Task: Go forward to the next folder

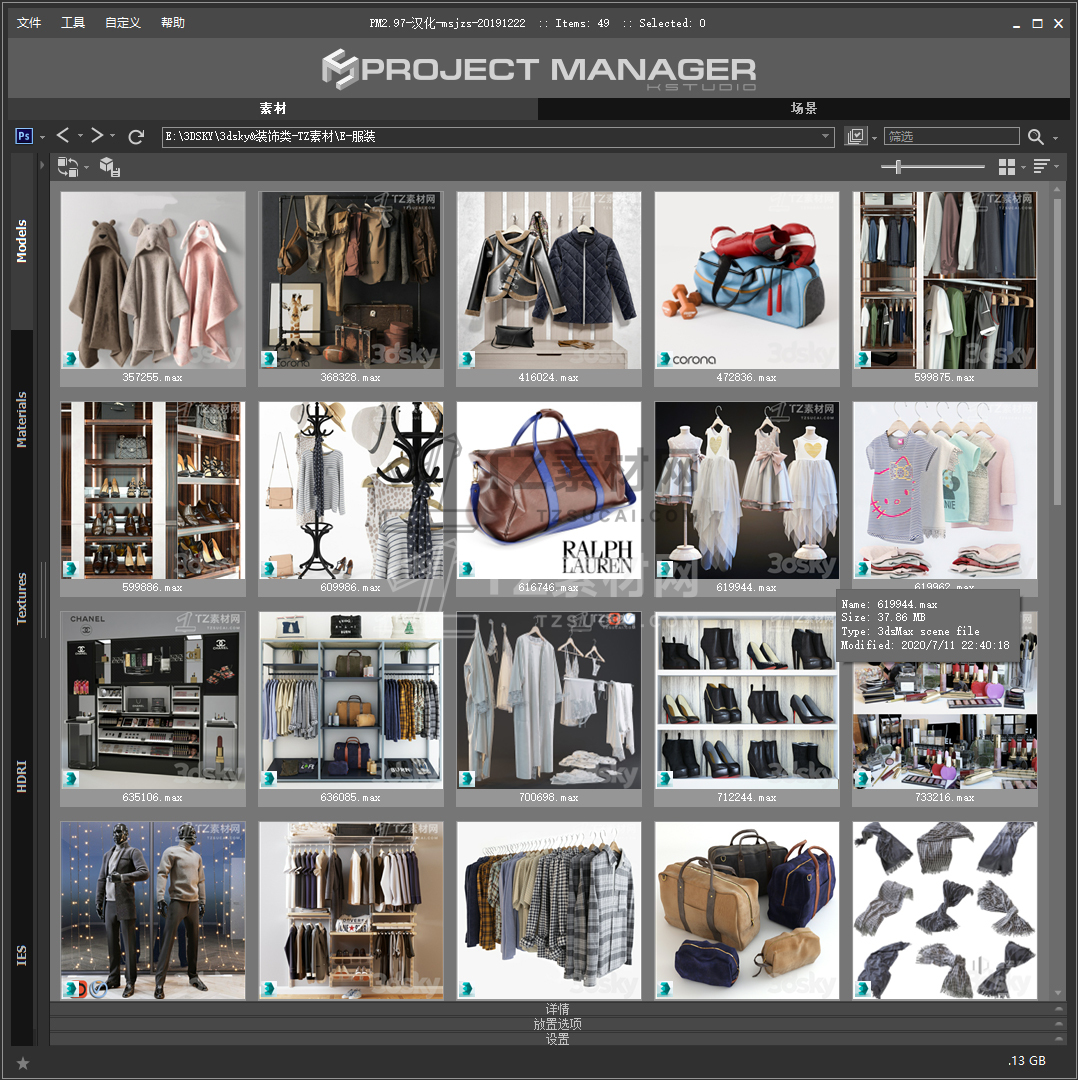Action: coord(97,136)
